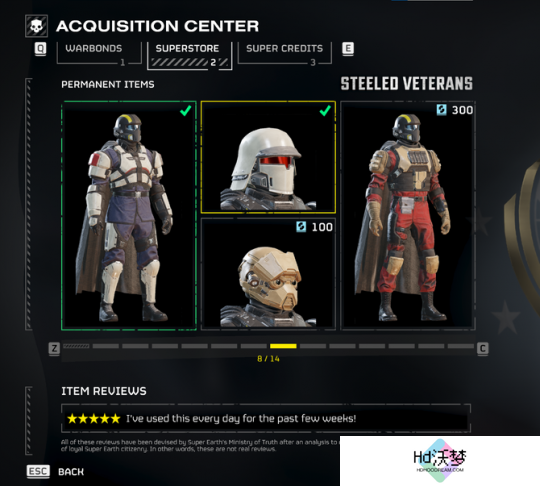Image resolution: width=540 pixels, height=486 pixels.
Task: Select the white helmet with red visor
Action: pyautogui.click(x=268, y=157)
